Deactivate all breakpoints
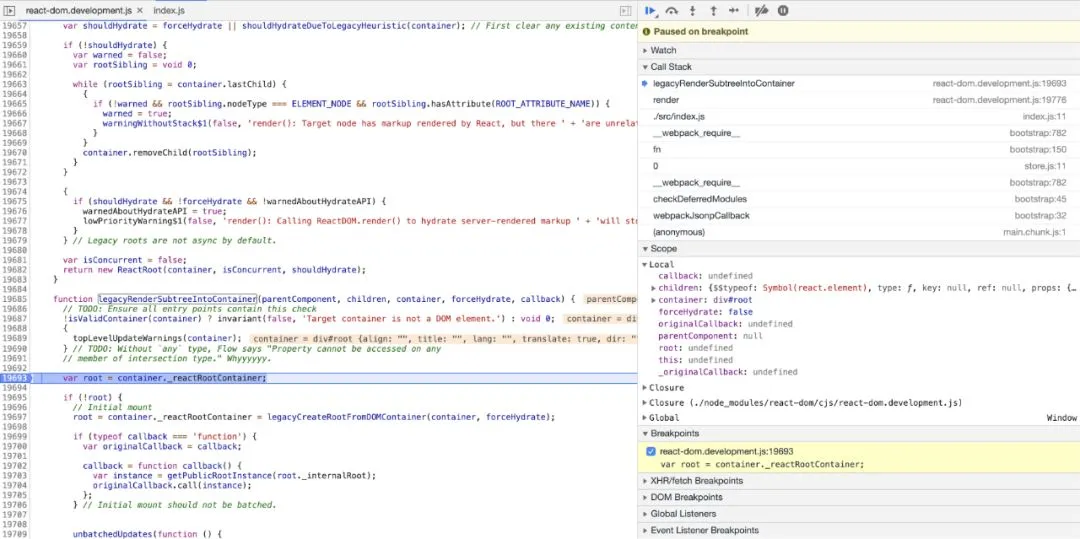 pos(761,10)
